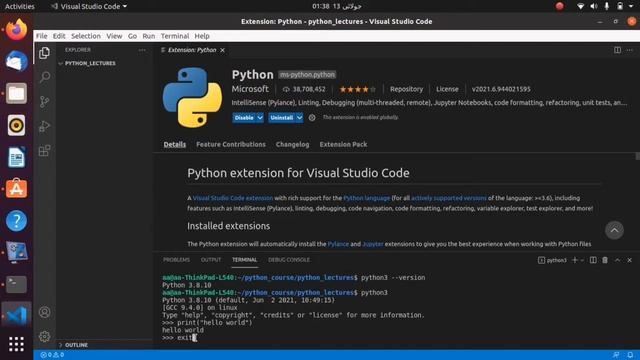Open the Uninstall dropdown arrow

pos(299,118)
